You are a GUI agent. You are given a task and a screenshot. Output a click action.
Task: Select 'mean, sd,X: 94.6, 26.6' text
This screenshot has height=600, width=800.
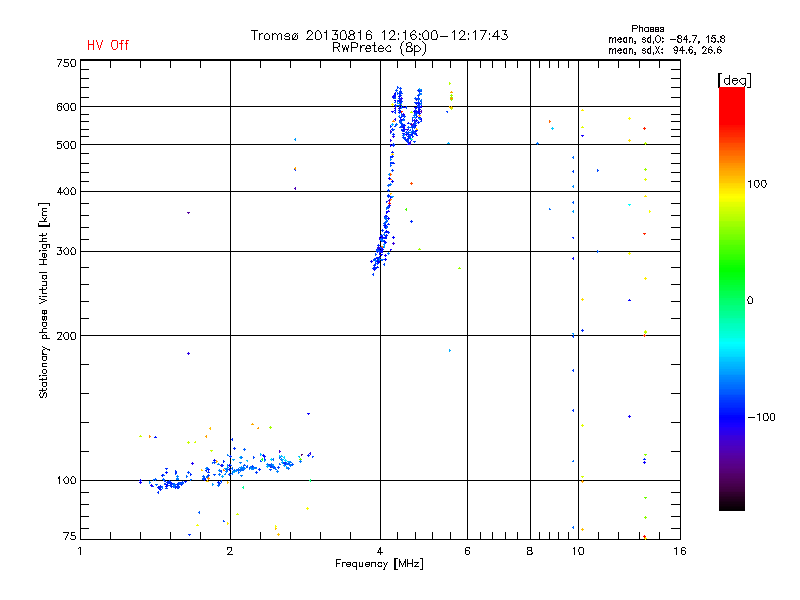tap(665, 50)
